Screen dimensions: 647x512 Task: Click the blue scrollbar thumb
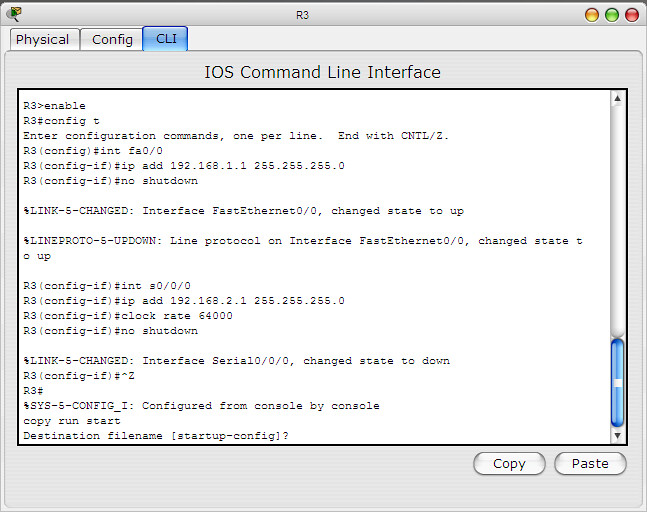(x=617, y=381)
